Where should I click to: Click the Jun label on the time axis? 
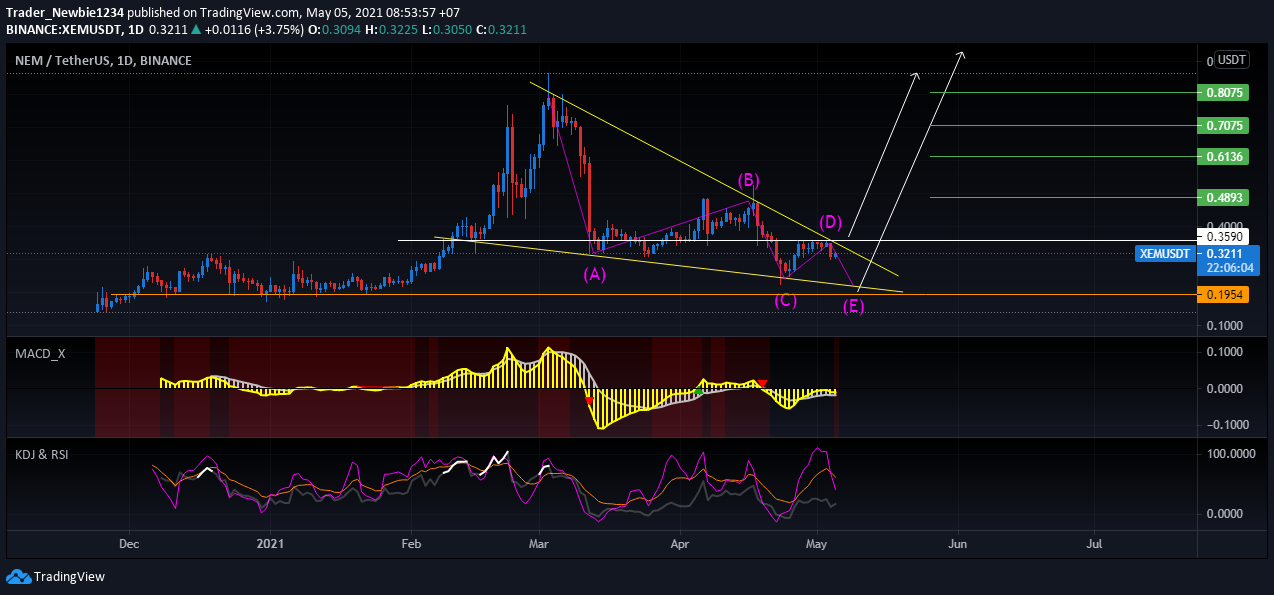point(957,545)
